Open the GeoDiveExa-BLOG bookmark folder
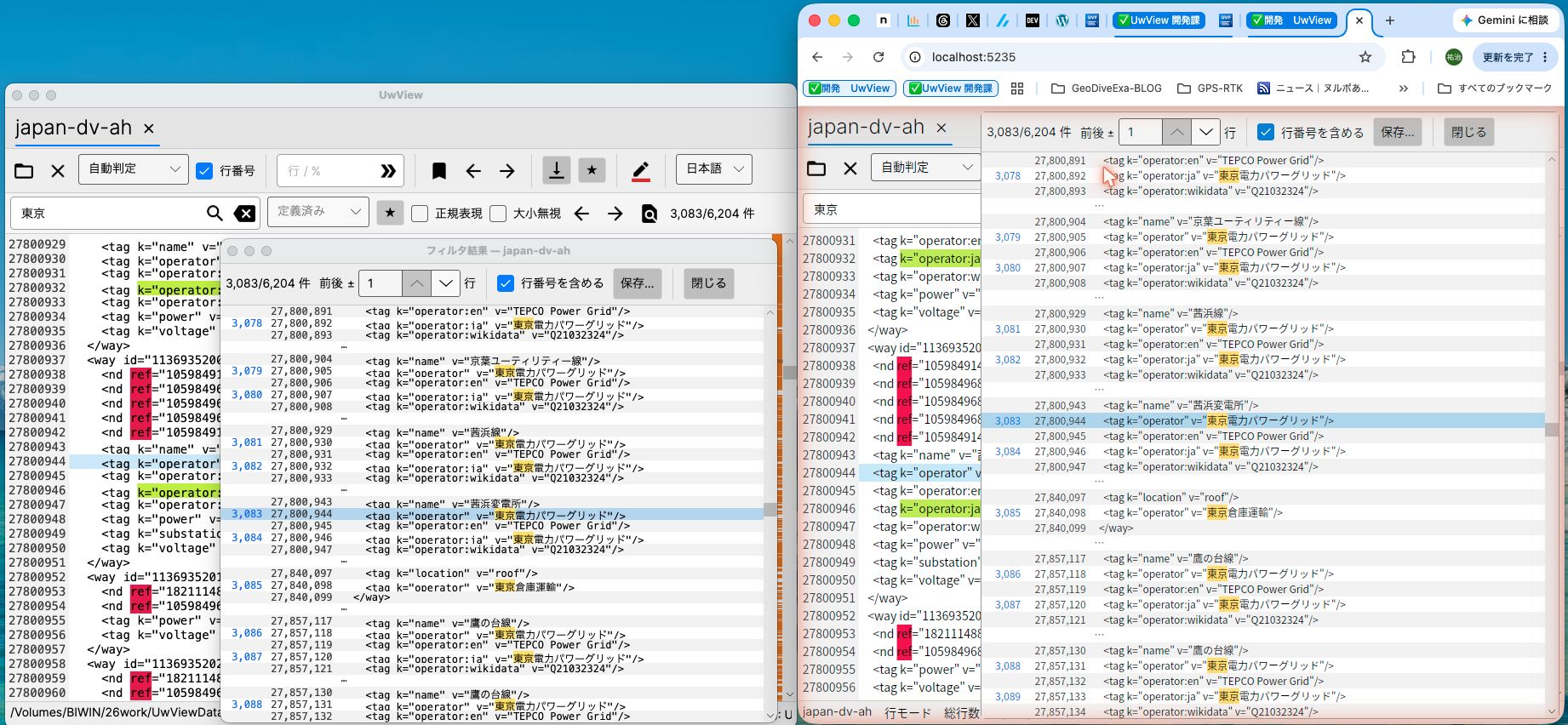 pos(1107,88)
